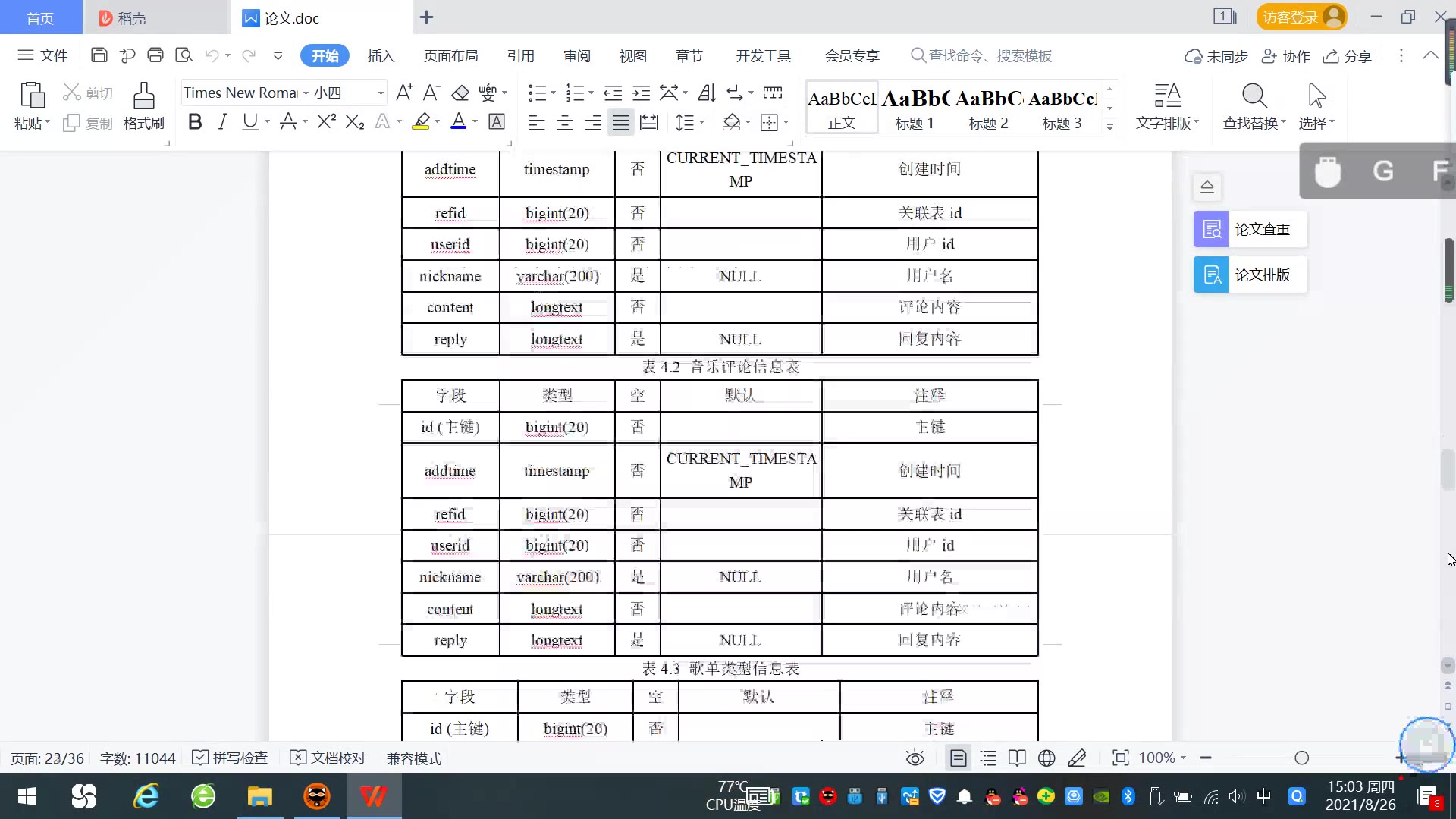Expand the font name dropdown
The image size is (1456, 819).
click(x=306, y=93)
